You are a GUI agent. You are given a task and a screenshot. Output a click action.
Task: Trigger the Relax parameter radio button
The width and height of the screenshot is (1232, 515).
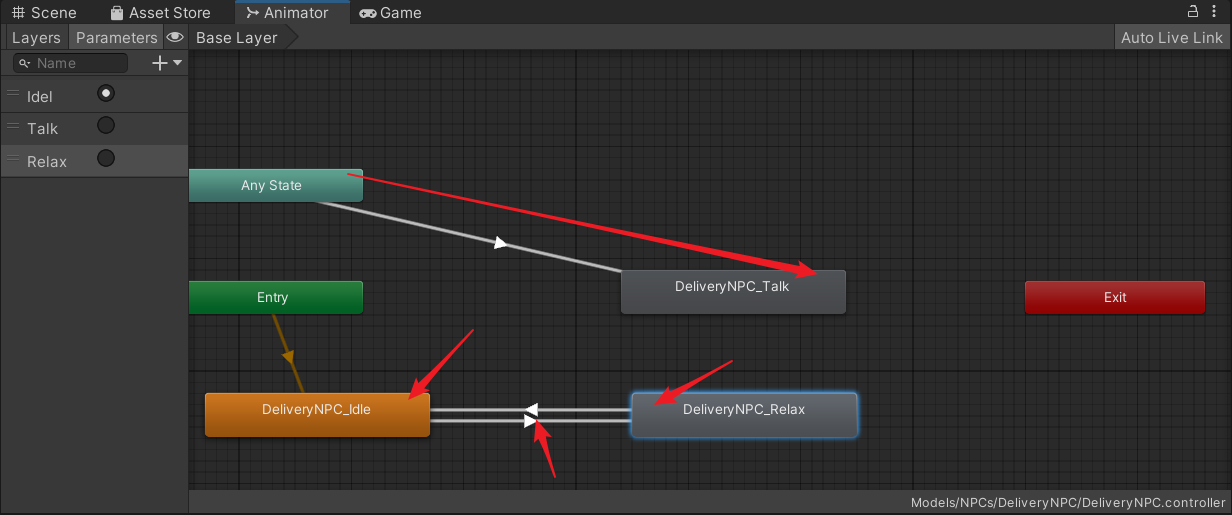[x=105, y=158]
